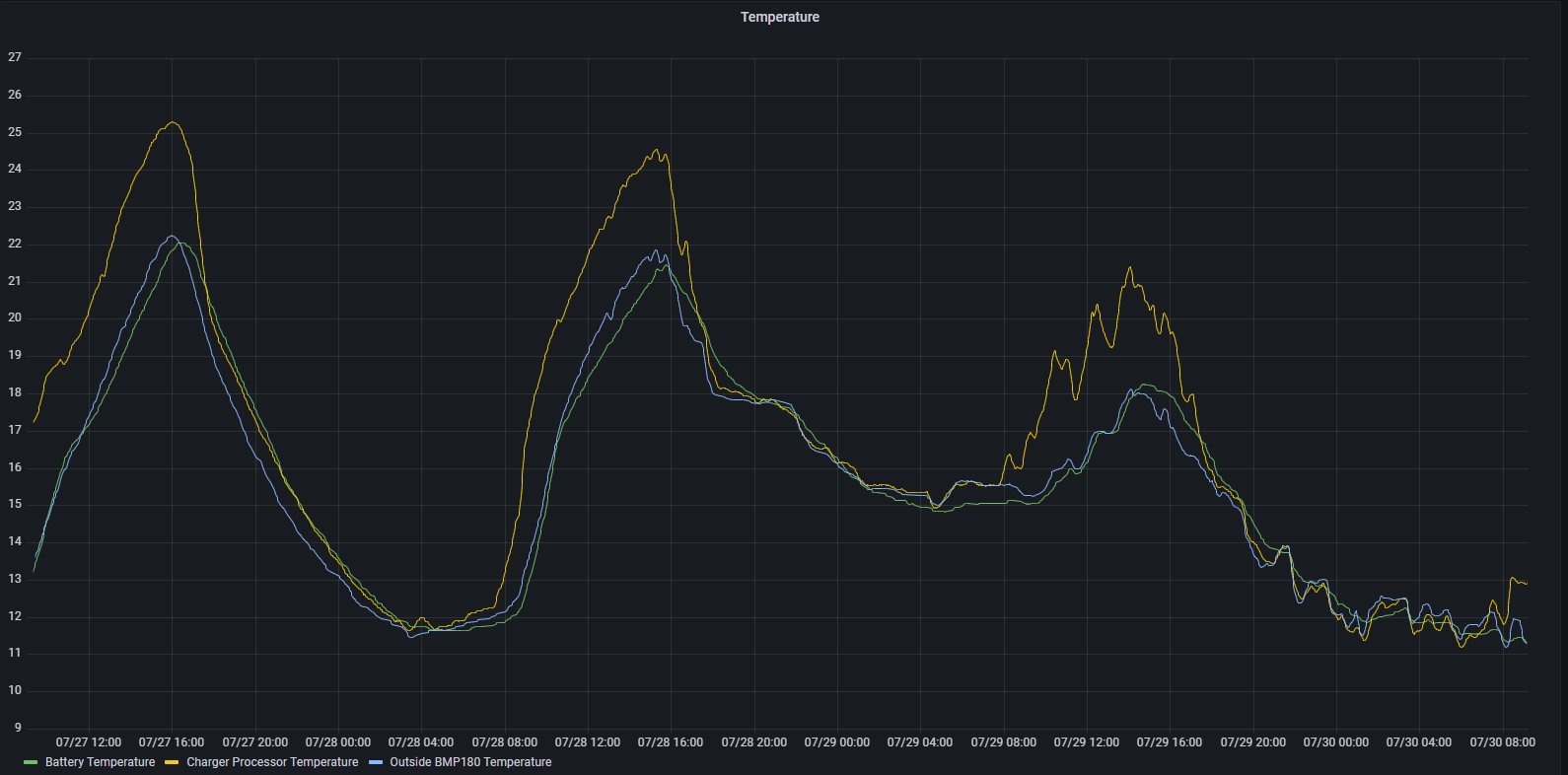
Task: Toggle Battery Temperature series in legend
Action: [100, 762]
